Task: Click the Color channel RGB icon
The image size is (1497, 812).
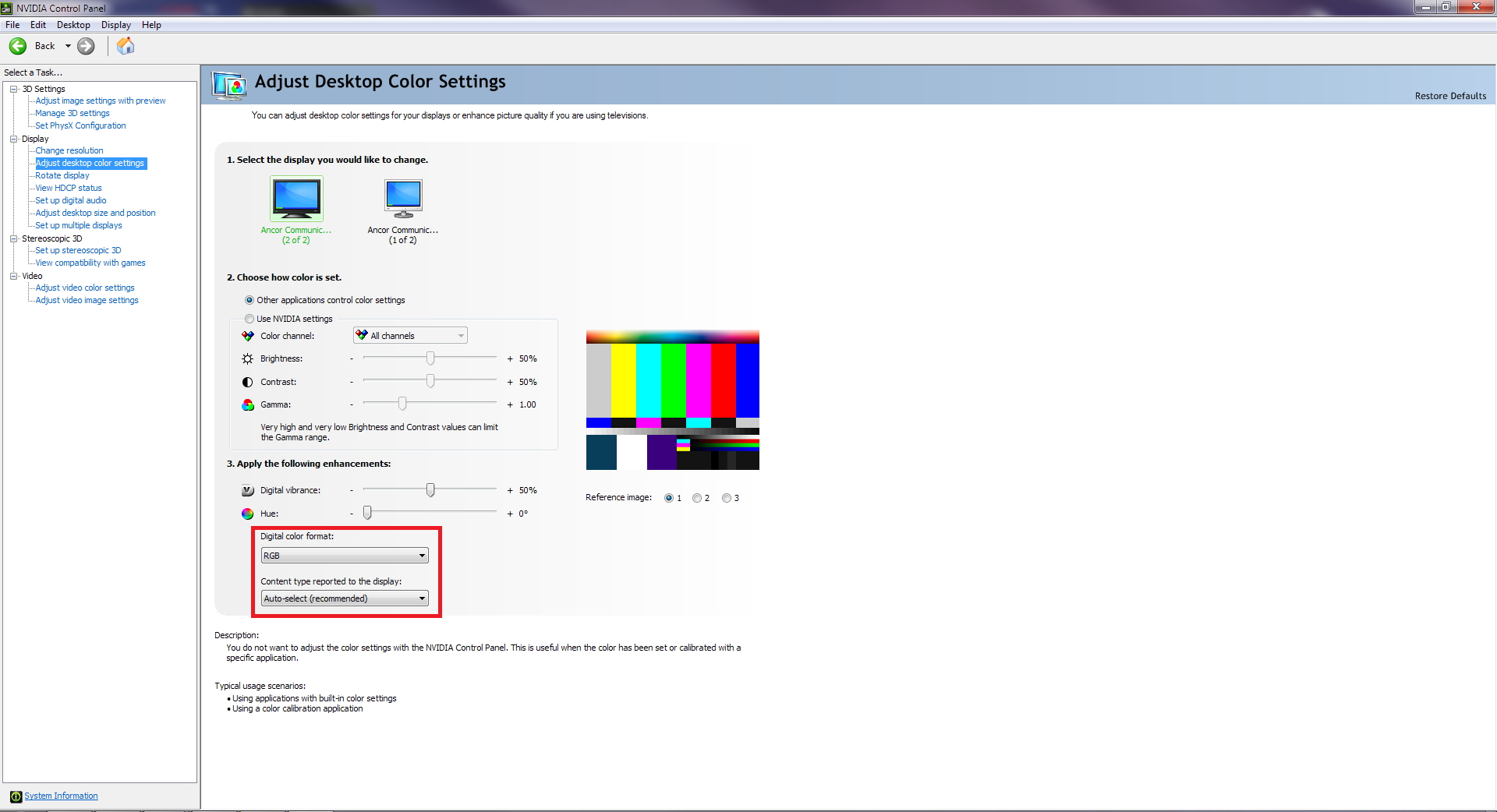Action: [x=248, y=336]
